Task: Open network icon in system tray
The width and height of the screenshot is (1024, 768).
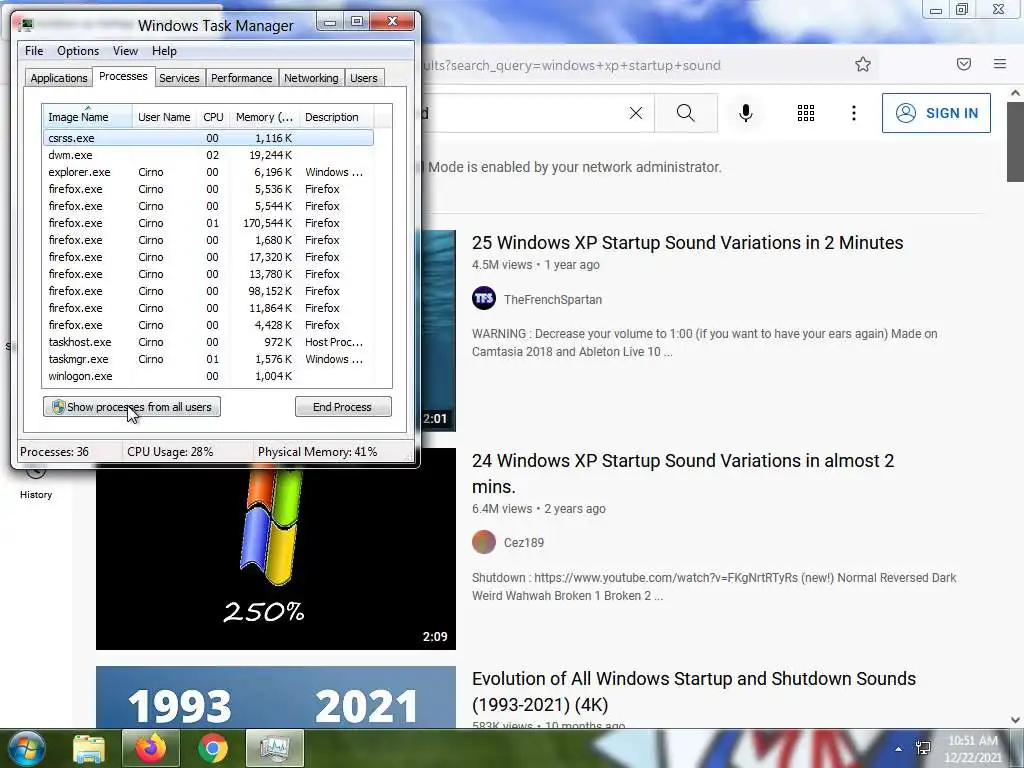Action: tap(923, 748)
